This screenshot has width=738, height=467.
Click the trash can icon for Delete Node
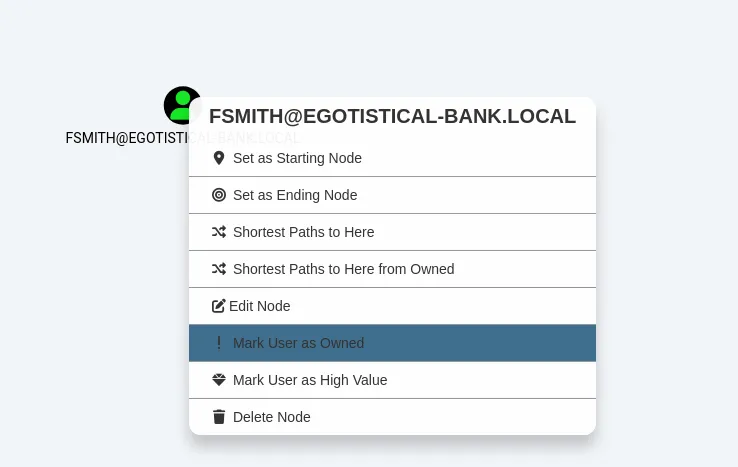(x=219, y=417)
